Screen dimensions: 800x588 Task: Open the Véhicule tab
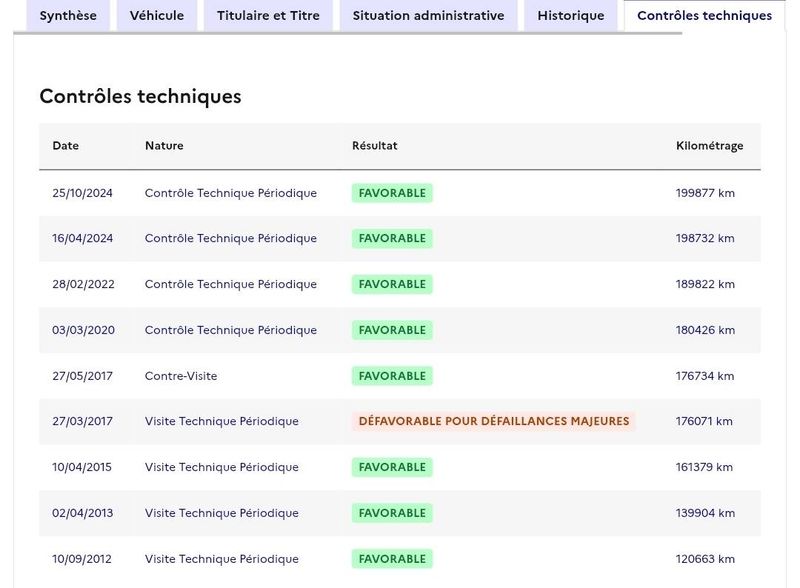(157, 16)
